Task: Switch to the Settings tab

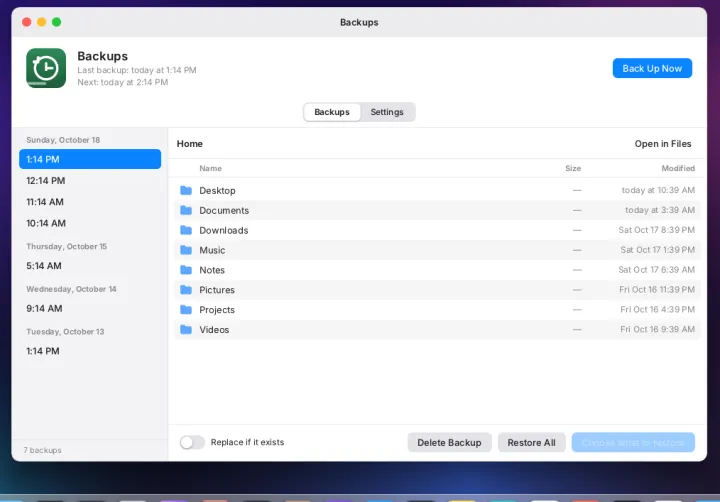Action: pyautogui.click(x=387, y=112)
